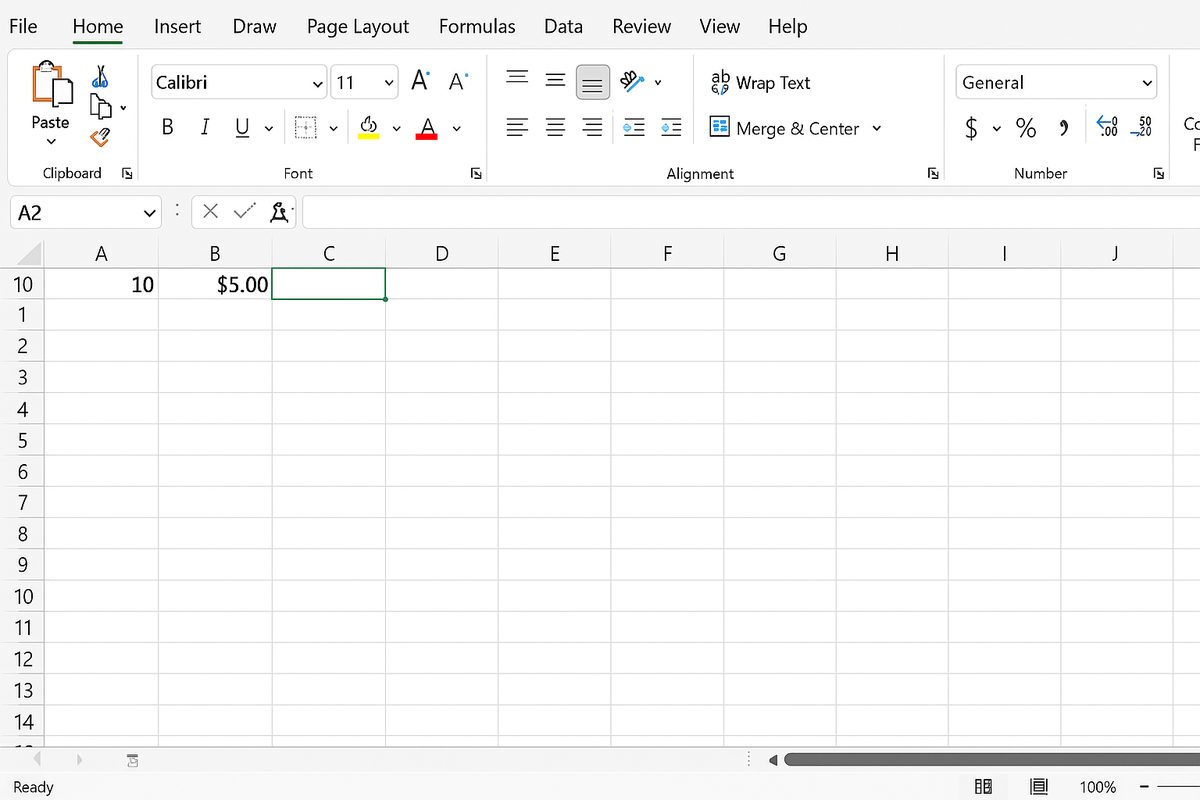Expand the Borders dropdown arrow

click(333, 128)
